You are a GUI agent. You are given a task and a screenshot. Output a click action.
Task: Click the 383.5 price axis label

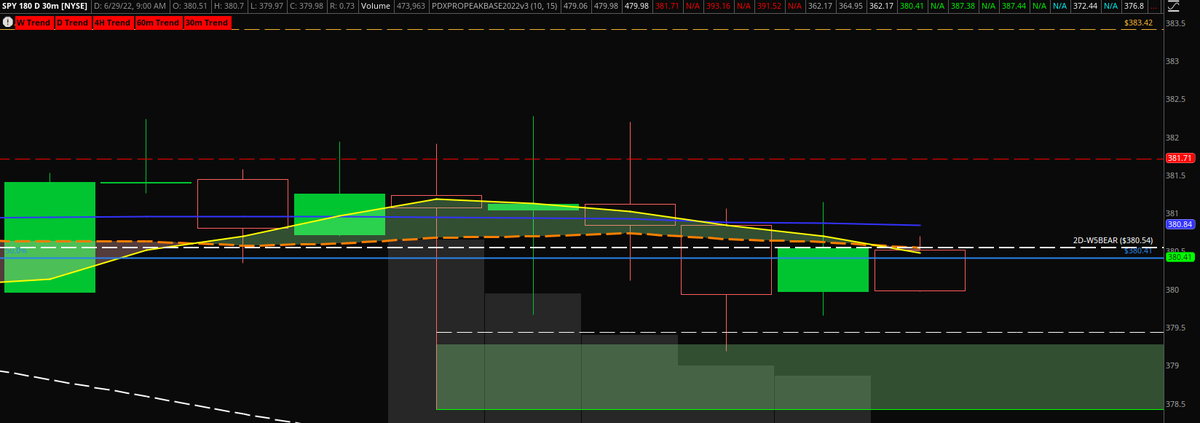[x=1176, y=23]
